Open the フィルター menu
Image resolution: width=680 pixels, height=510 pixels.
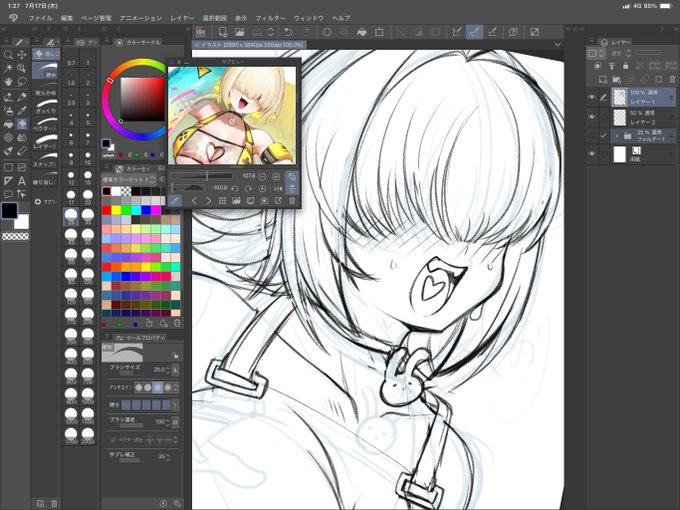[x=270, y=18]
